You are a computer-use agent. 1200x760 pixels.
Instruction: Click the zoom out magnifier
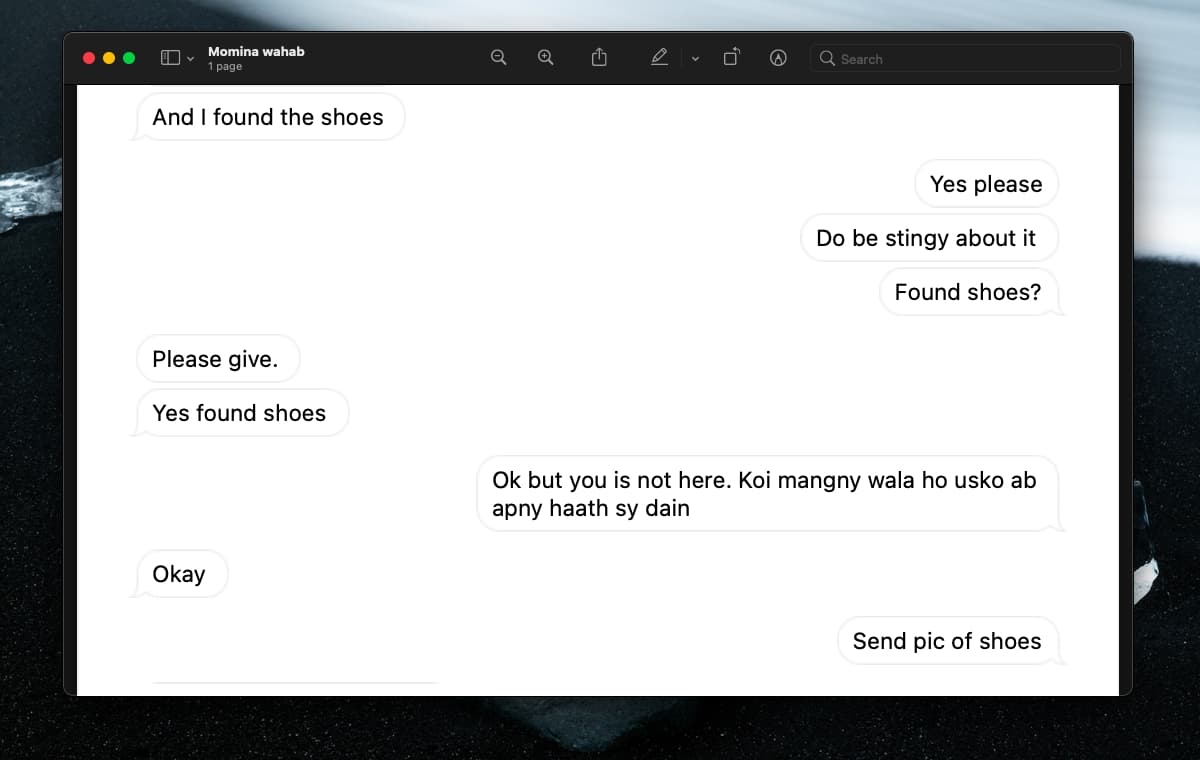click(x=498, y=58)
